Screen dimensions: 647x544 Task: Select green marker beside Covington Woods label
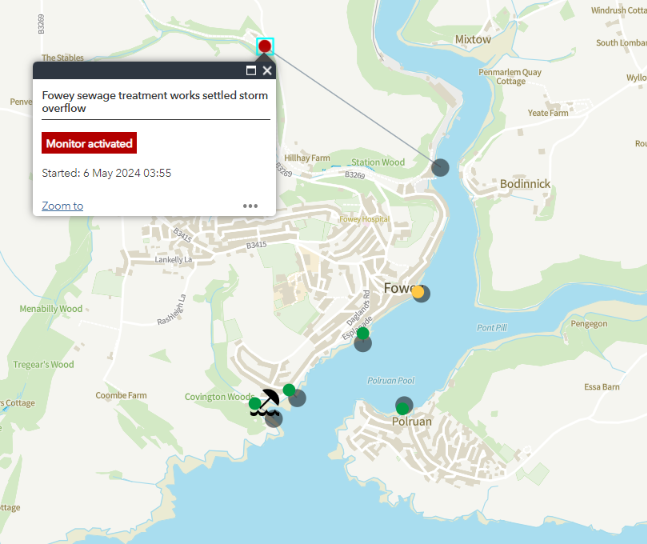255,403
